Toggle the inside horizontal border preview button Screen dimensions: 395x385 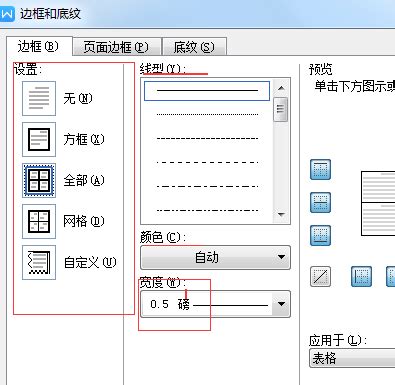click(x=320, y=202)
